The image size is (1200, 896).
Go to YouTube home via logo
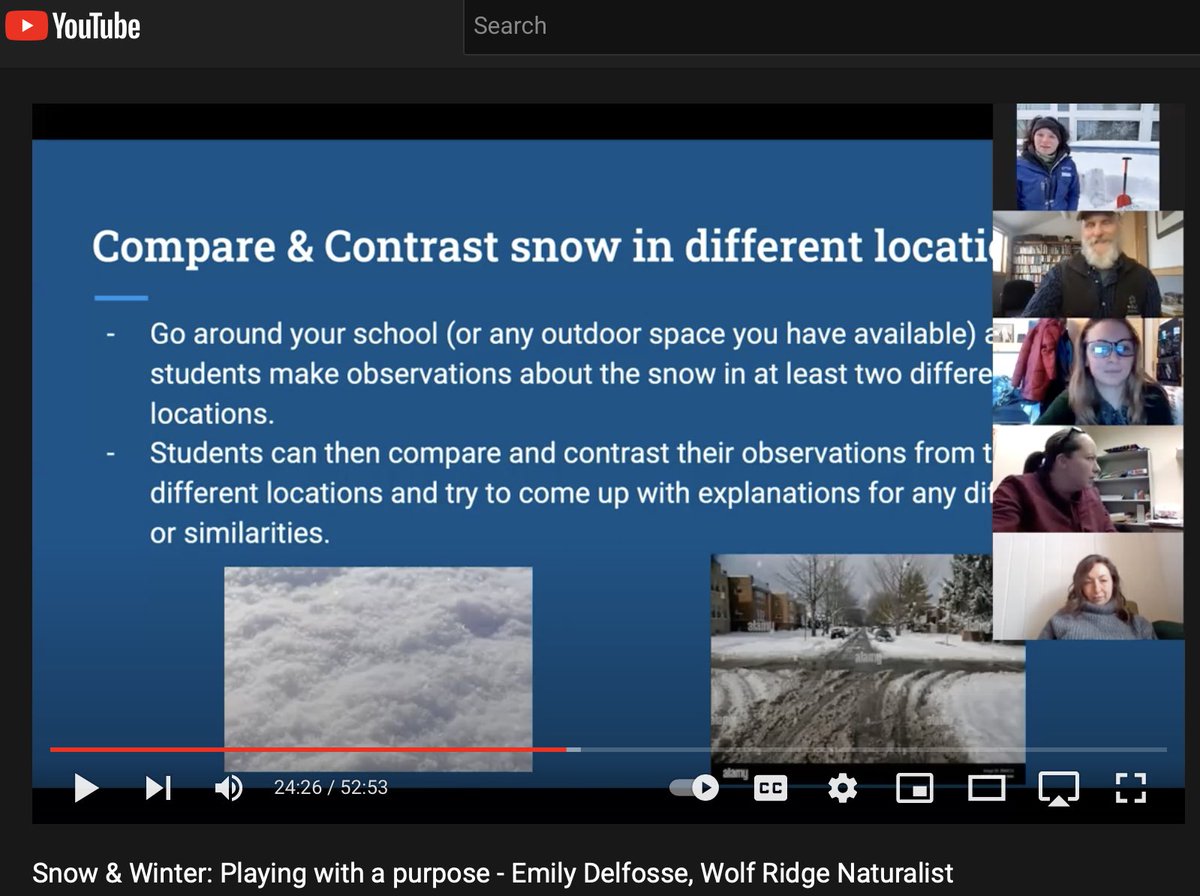(72, 26)
